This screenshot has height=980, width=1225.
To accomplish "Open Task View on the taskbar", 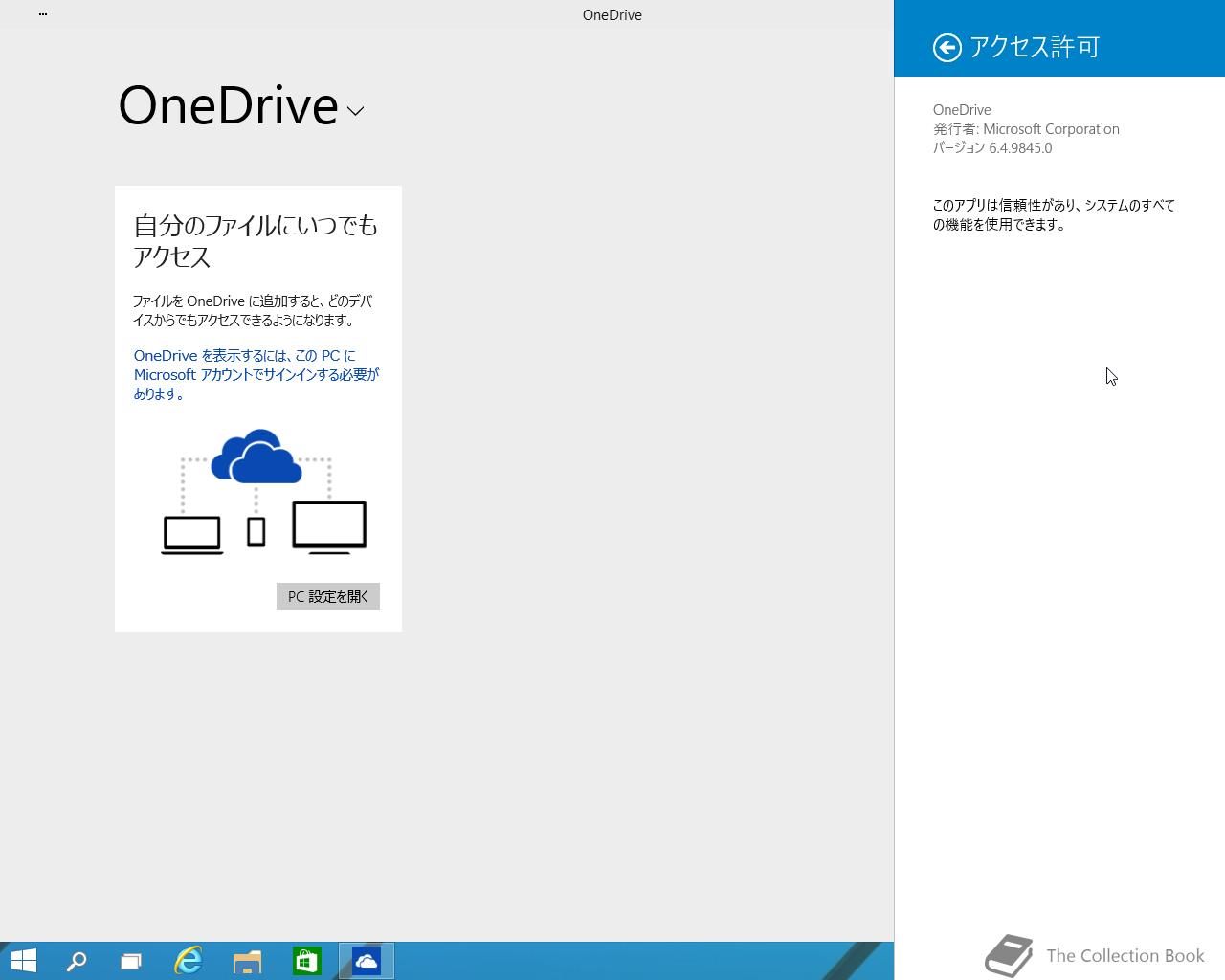I will pyautogui.click(x=131, y=961).
